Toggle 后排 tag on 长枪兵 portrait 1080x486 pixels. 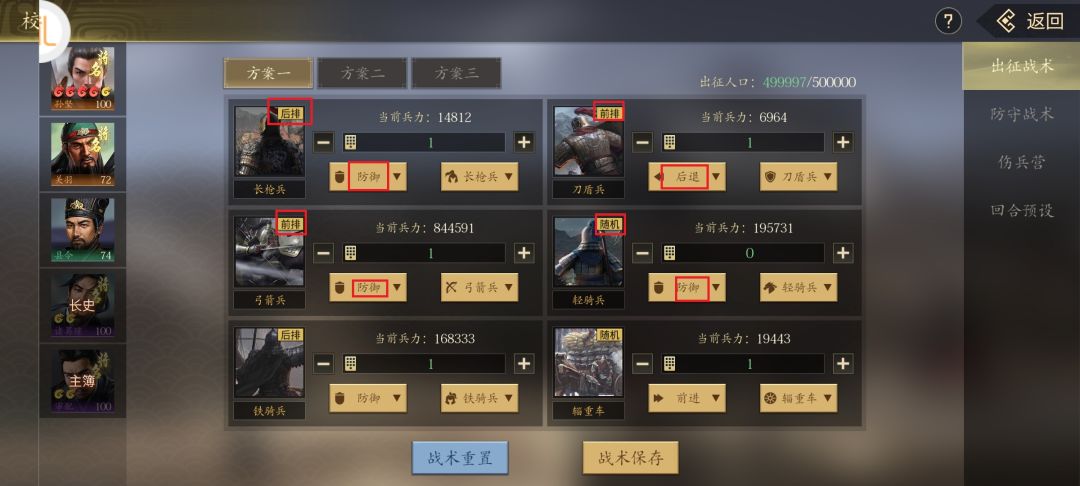pos(290,113)
